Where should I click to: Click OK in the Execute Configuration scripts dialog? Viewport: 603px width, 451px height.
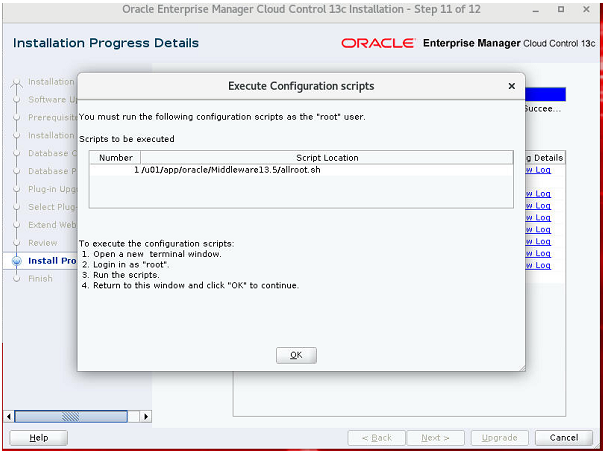coord(296,355)
